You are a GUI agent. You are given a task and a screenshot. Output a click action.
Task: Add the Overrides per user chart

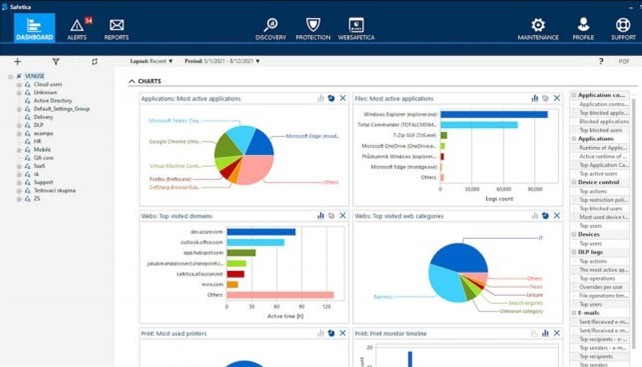tap(601, 287)
